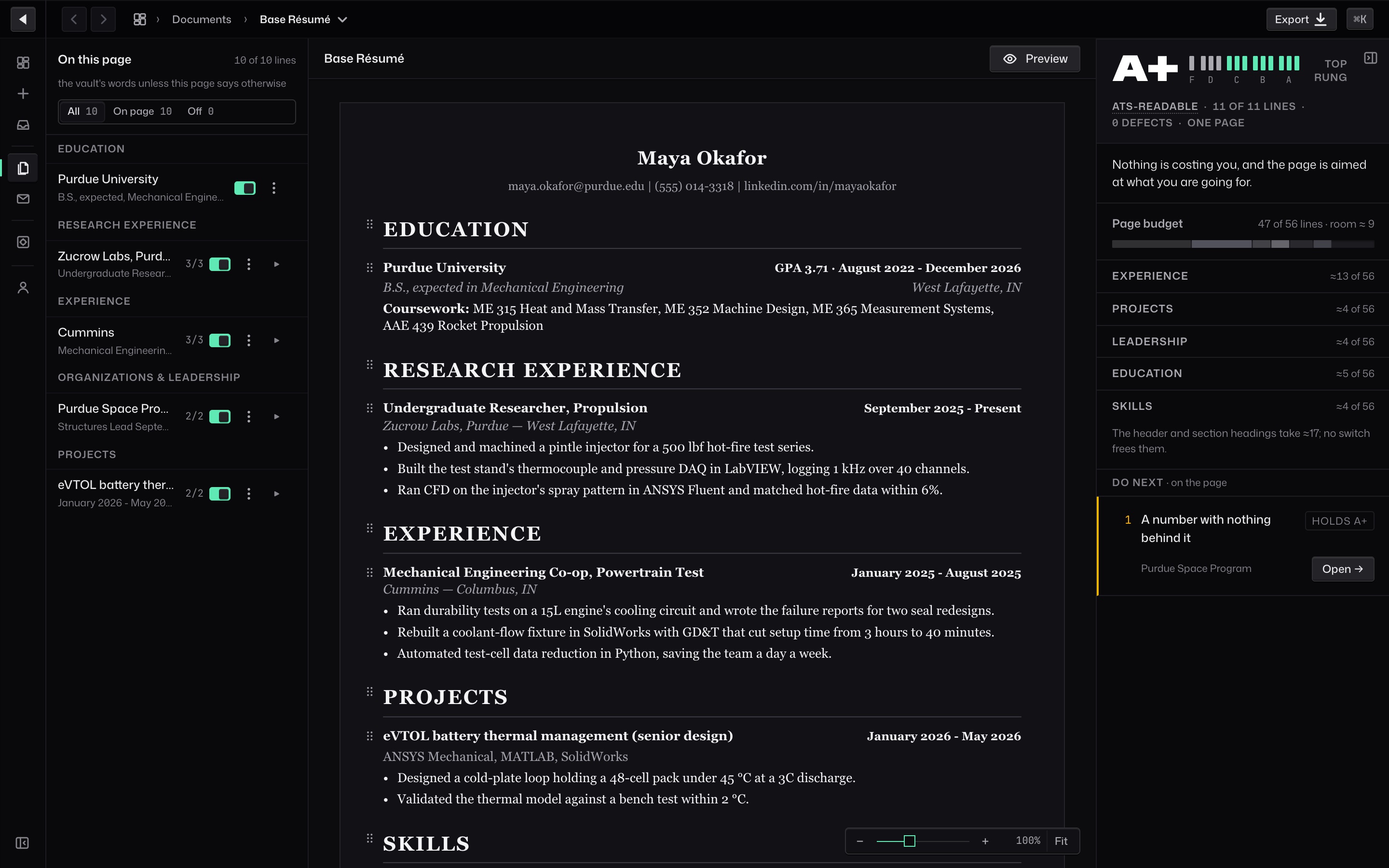Open the dashboard grid icon in left sidebar
Image resolution: width=1389 pixels, height=868 pixels.
point(23,63)
